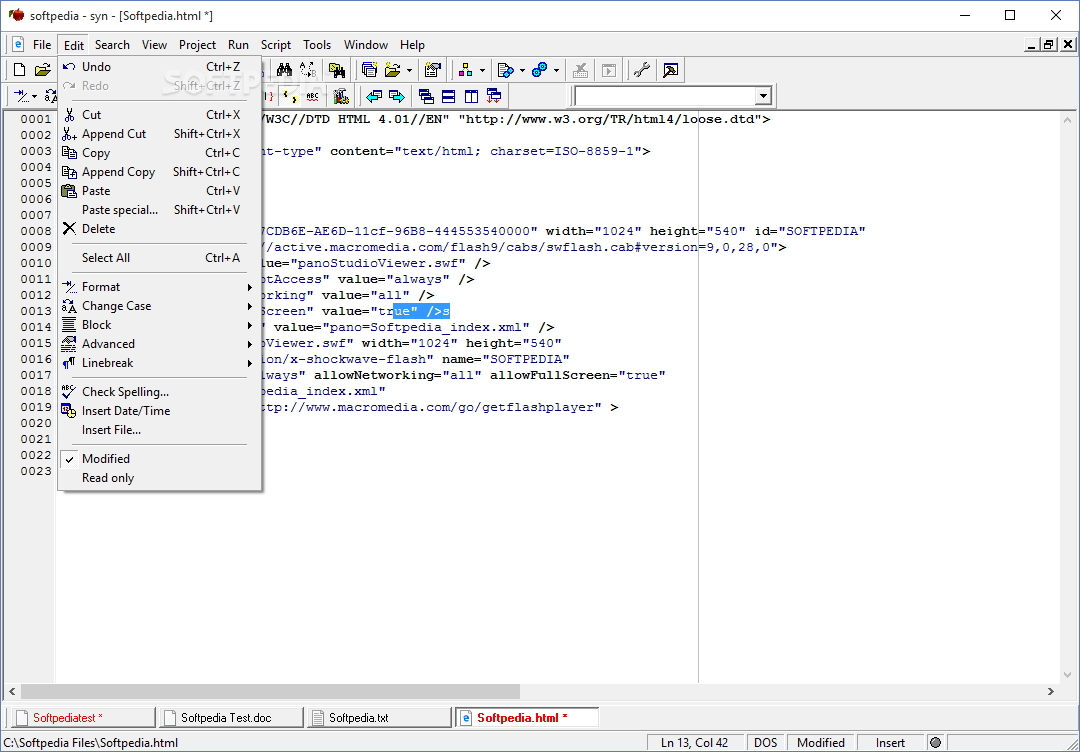Viewport: 1080px width, 752px height.
Task: Expand the Linebreak submenu
Action: coord(160,363)
